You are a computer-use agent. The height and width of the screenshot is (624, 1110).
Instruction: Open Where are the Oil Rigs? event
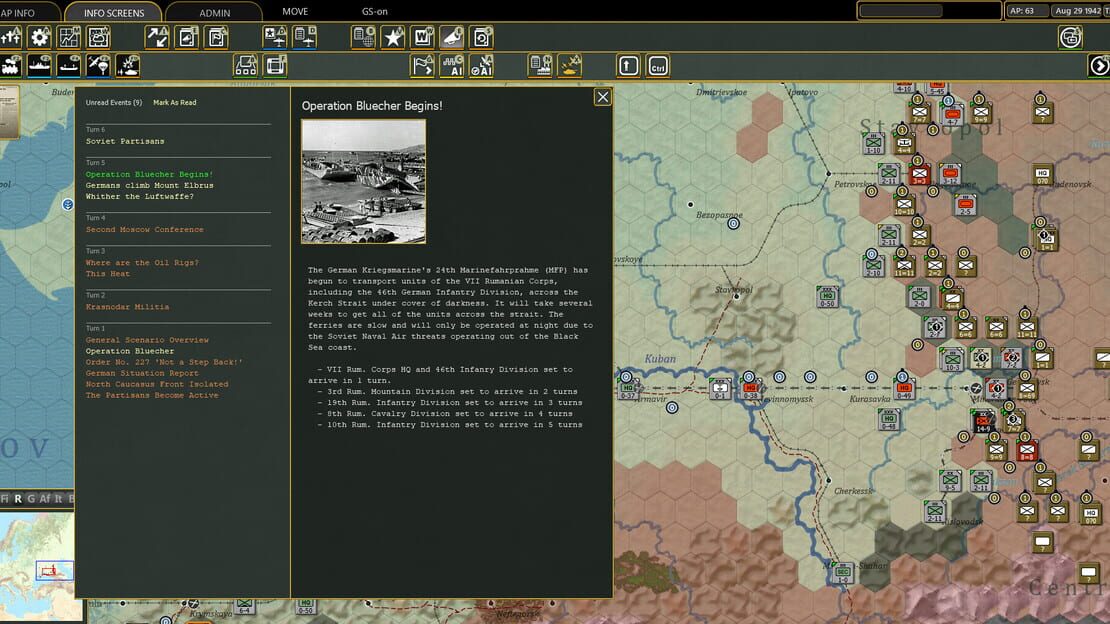(x=142, y=263)
